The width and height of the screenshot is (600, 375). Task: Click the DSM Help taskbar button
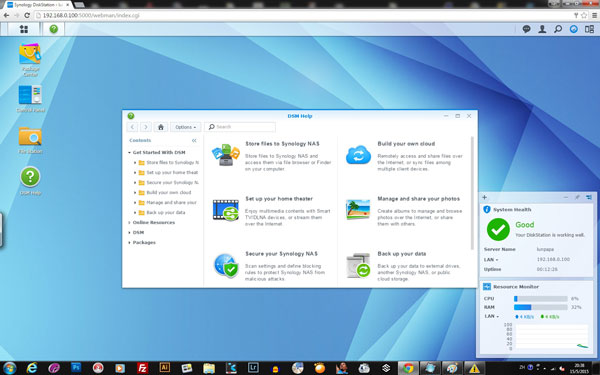pos(54,29)
